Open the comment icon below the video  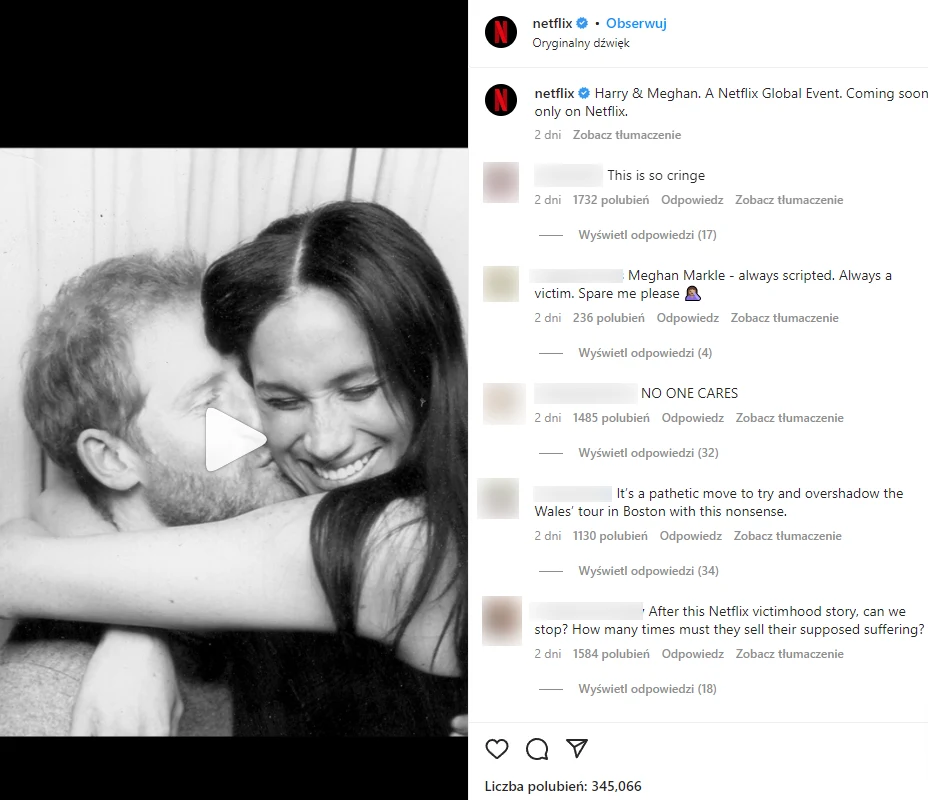click(x=537, y=748)
